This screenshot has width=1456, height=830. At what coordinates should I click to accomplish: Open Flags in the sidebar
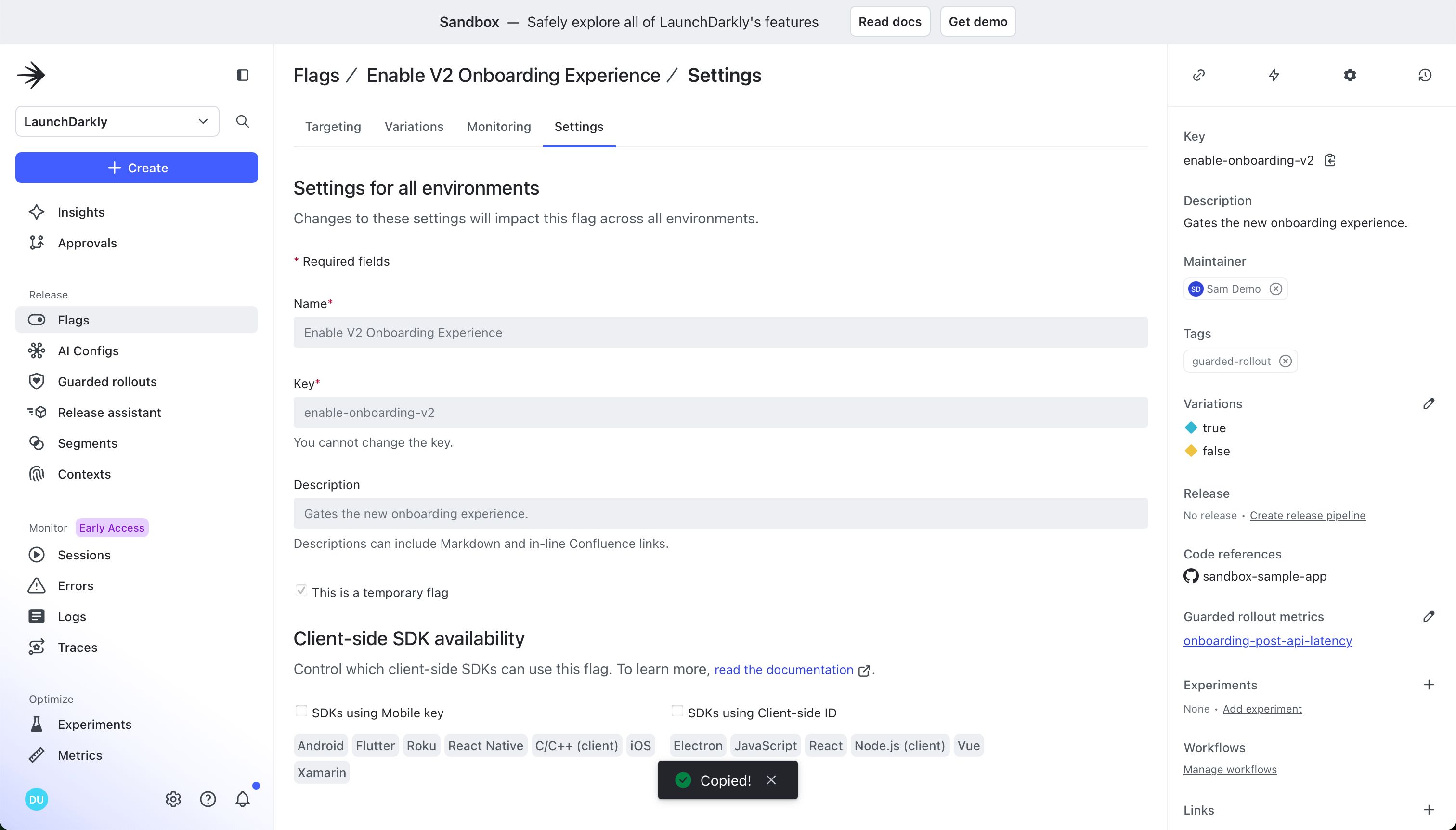pyautogui.click(x=137, y=320)
